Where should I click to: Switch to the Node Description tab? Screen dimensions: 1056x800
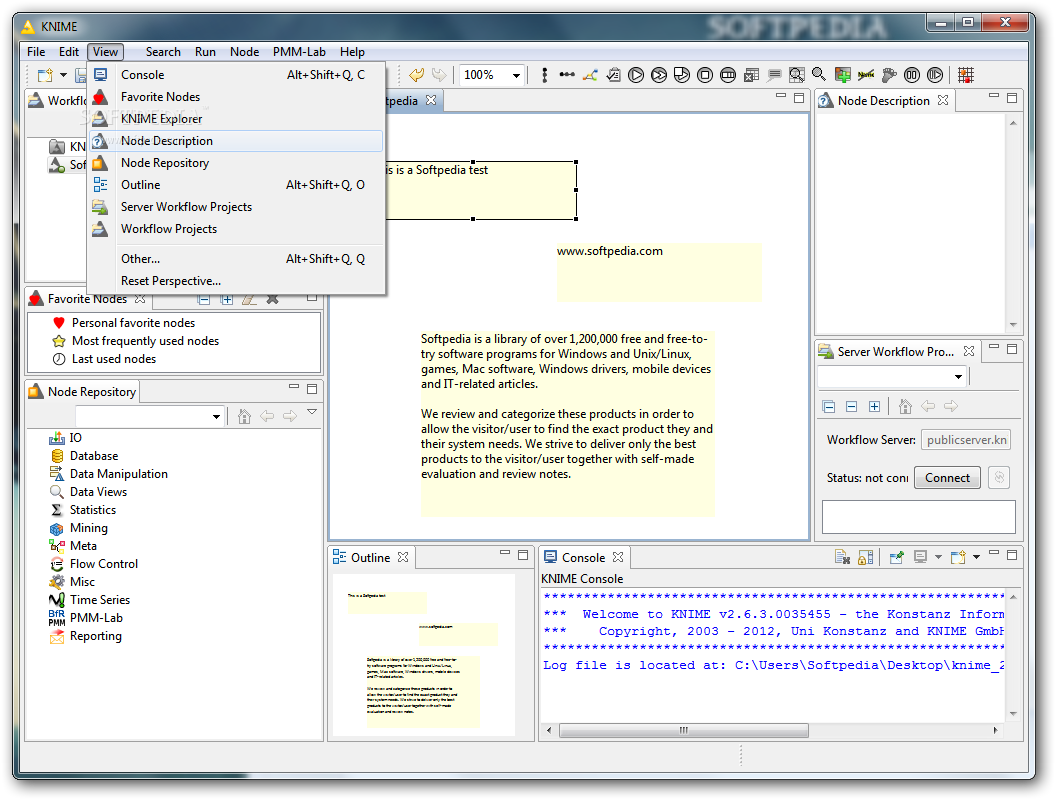coord(883,100)
